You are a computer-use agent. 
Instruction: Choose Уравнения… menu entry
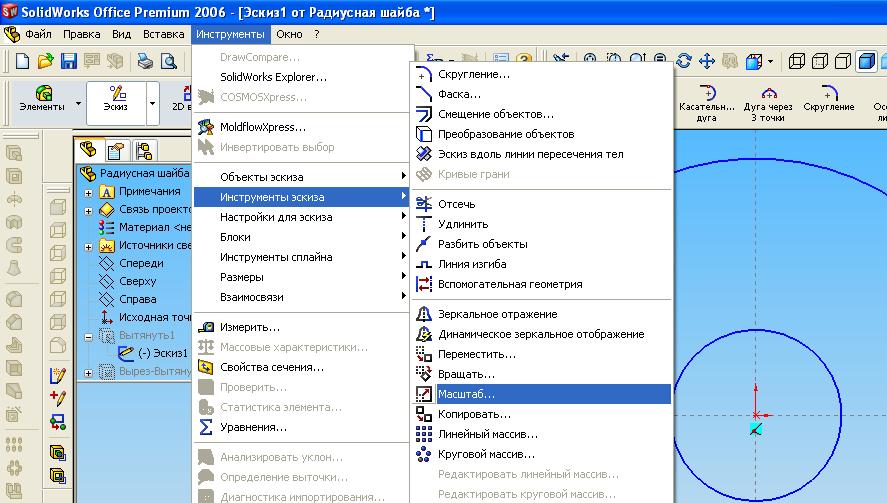(301, 427)
